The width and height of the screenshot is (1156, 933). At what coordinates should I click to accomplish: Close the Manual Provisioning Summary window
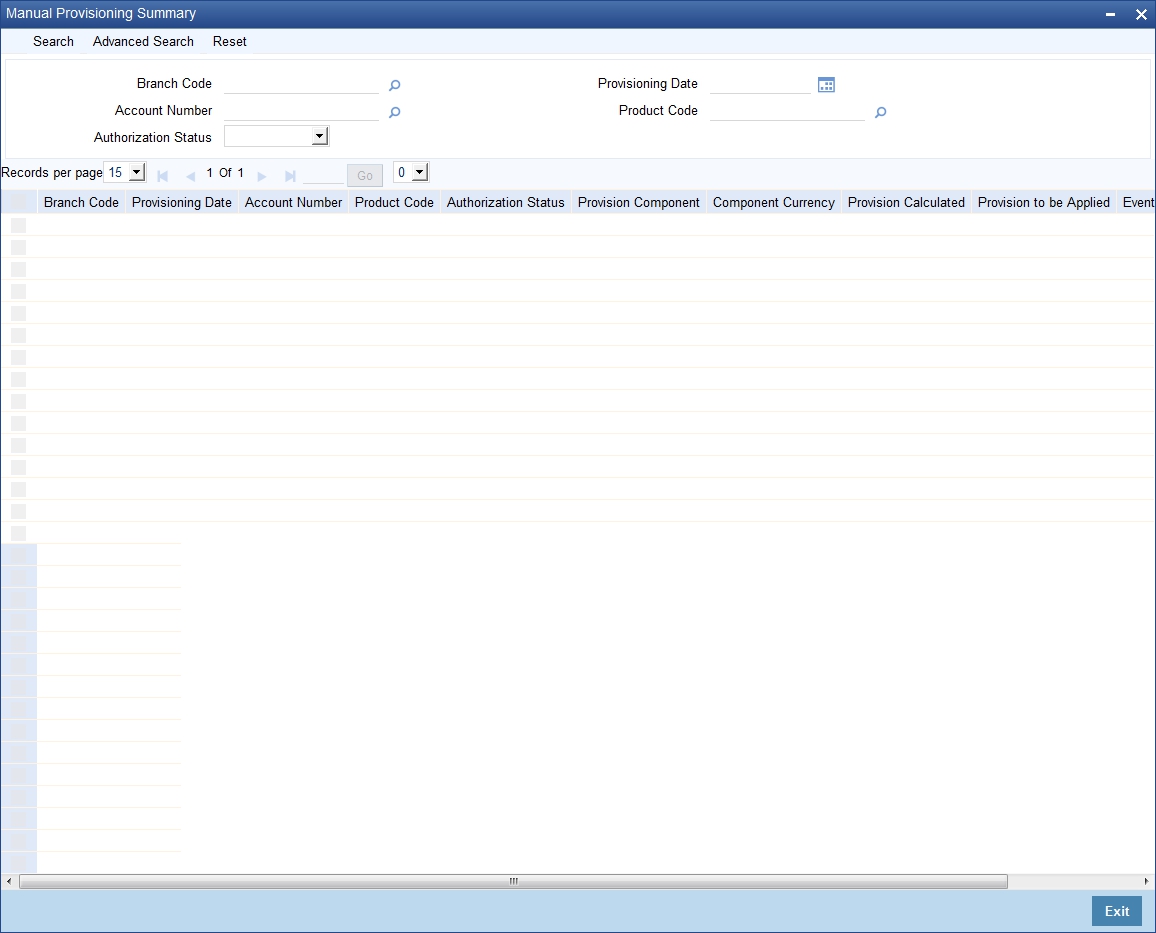coord(1141,14)
